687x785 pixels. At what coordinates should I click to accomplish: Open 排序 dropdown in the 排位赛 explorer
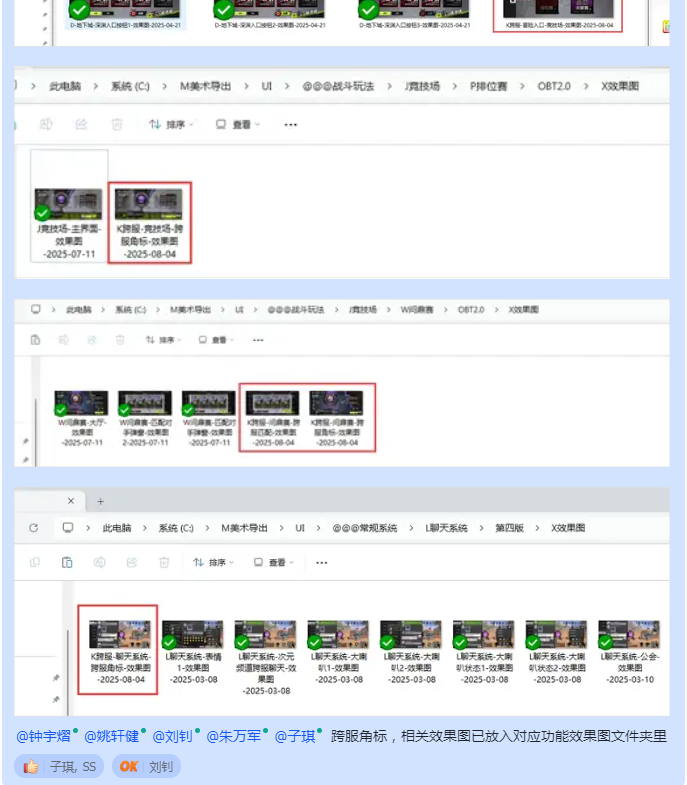[x=171, y=124]
